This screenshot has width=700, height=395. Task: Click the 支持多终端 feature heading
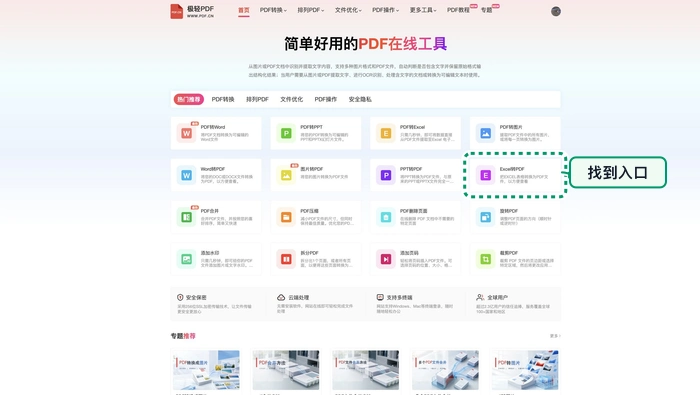click(399, 297)
